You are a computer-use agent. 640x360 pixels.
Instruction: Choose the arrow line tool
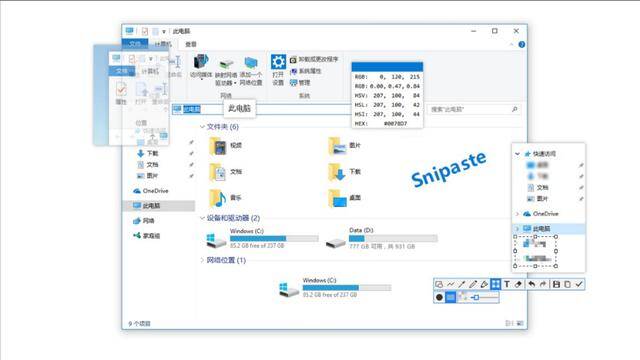[x=462, y=284]
